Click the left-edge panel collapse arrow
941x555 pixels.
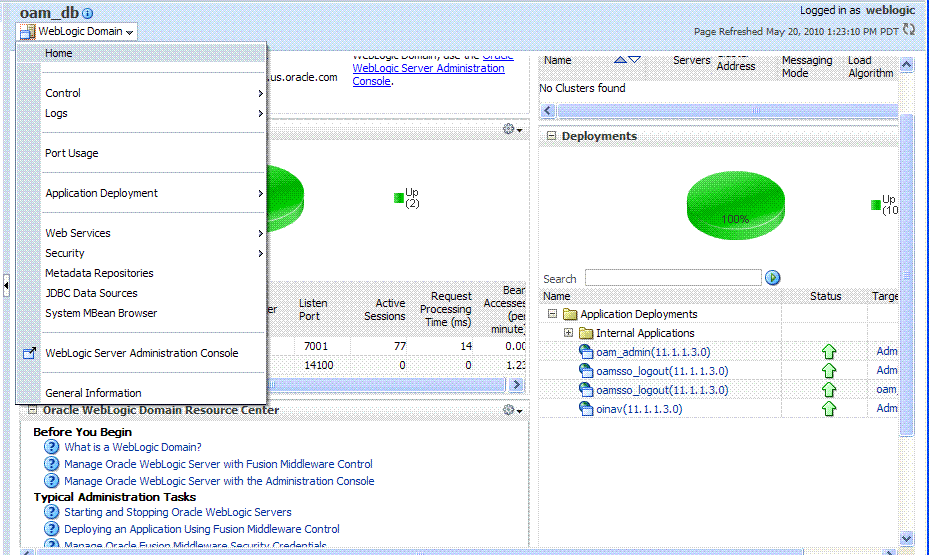click(x=6, y=286)
